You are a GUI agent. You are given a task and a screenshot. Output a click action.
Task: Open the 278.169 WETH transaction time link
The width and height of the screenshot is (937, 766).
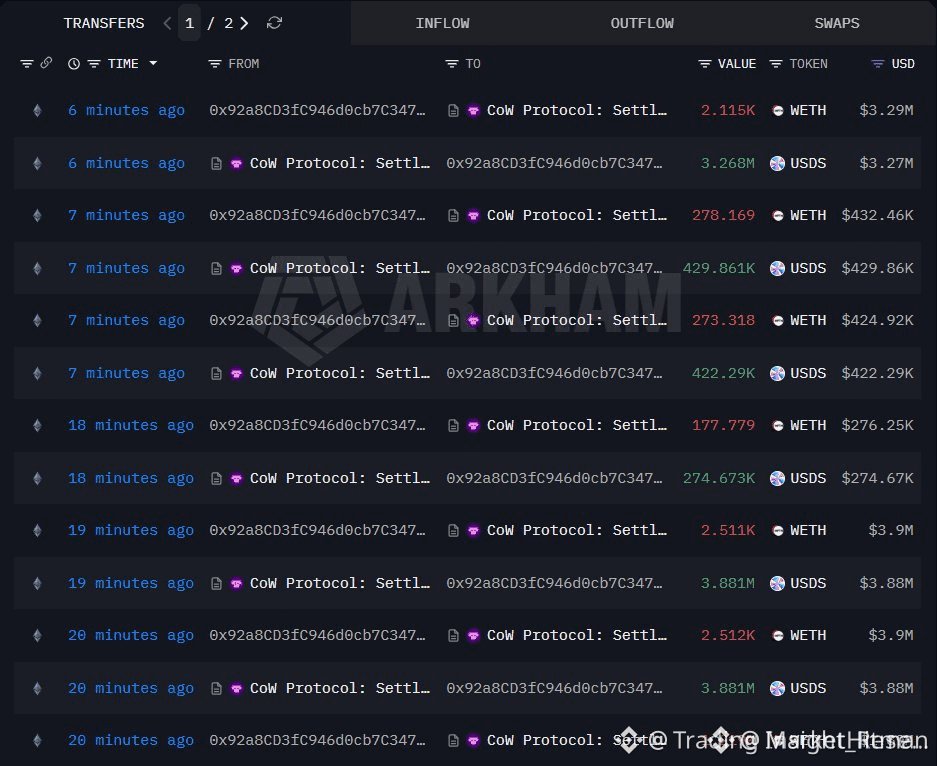click(x=126, y=215)
